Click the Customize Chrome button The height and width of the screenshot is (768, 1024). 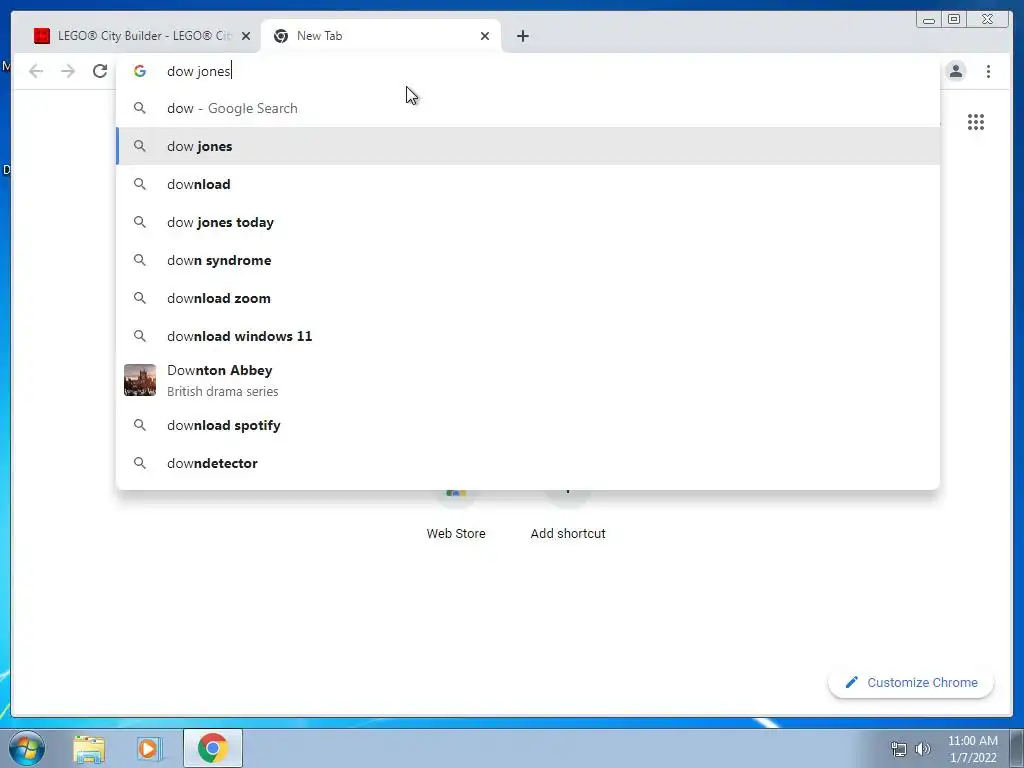click(911, 682)
